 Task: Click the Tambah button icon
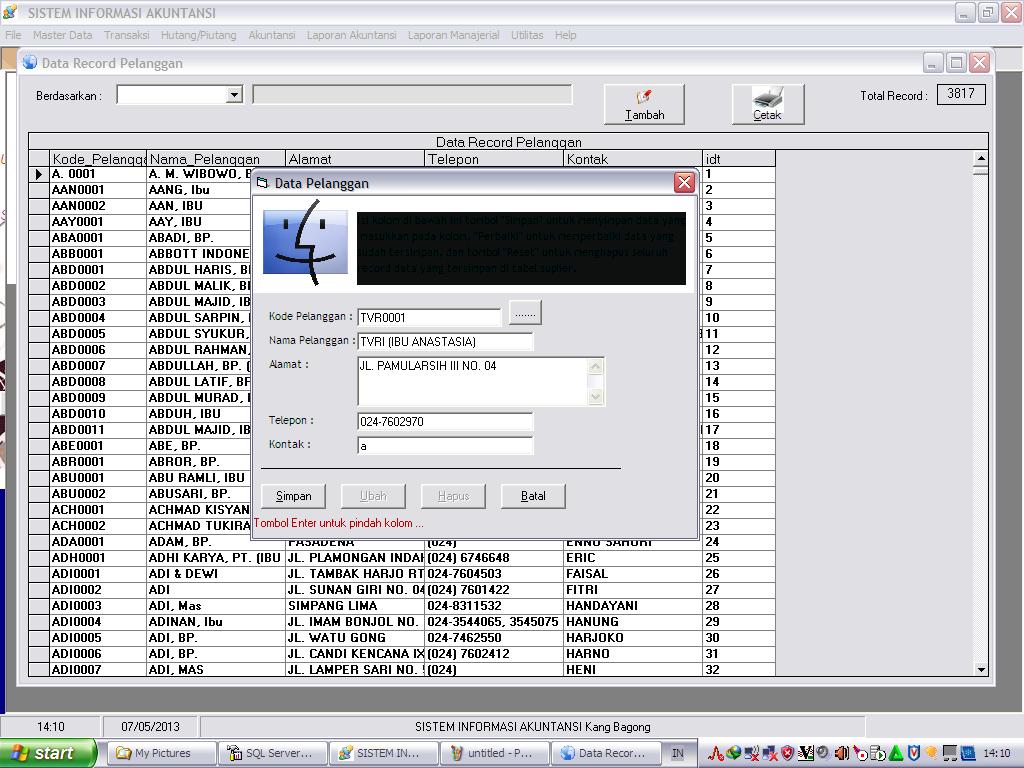tap(644, 97)
